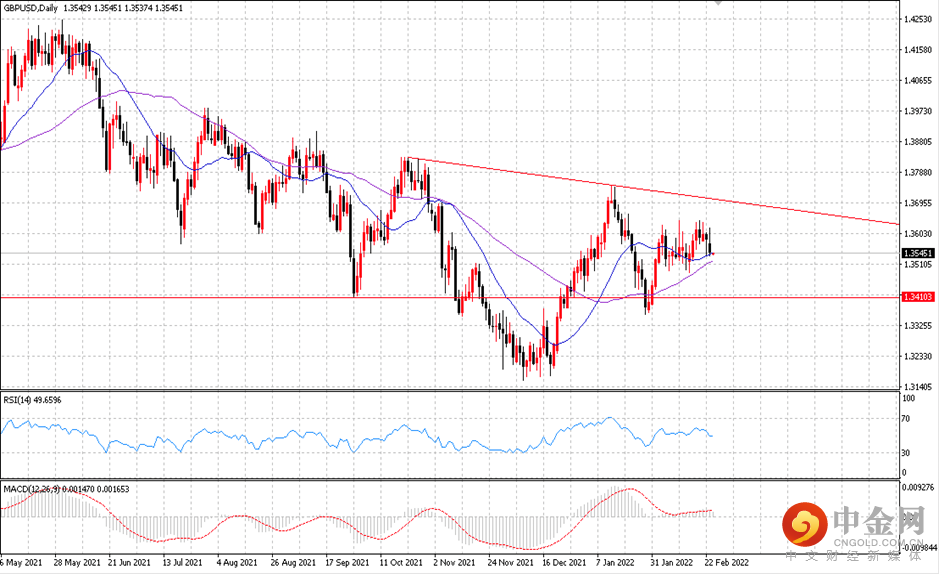Image resolution: width=939 pixels, height=574 pixels.
Task: Click the 1.38805 price axis label
Action: (x=917, y=142)
